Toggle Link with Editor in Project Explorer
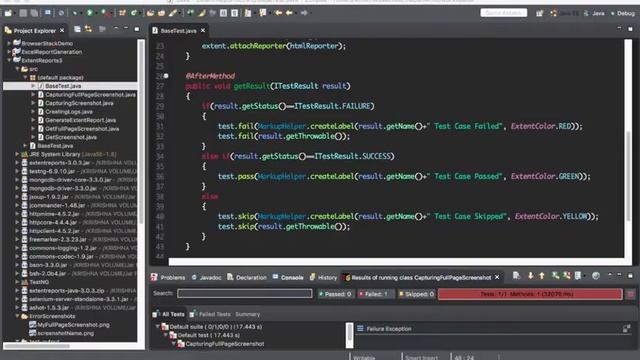The image size is (640, 360). click(x=88, y=29)
